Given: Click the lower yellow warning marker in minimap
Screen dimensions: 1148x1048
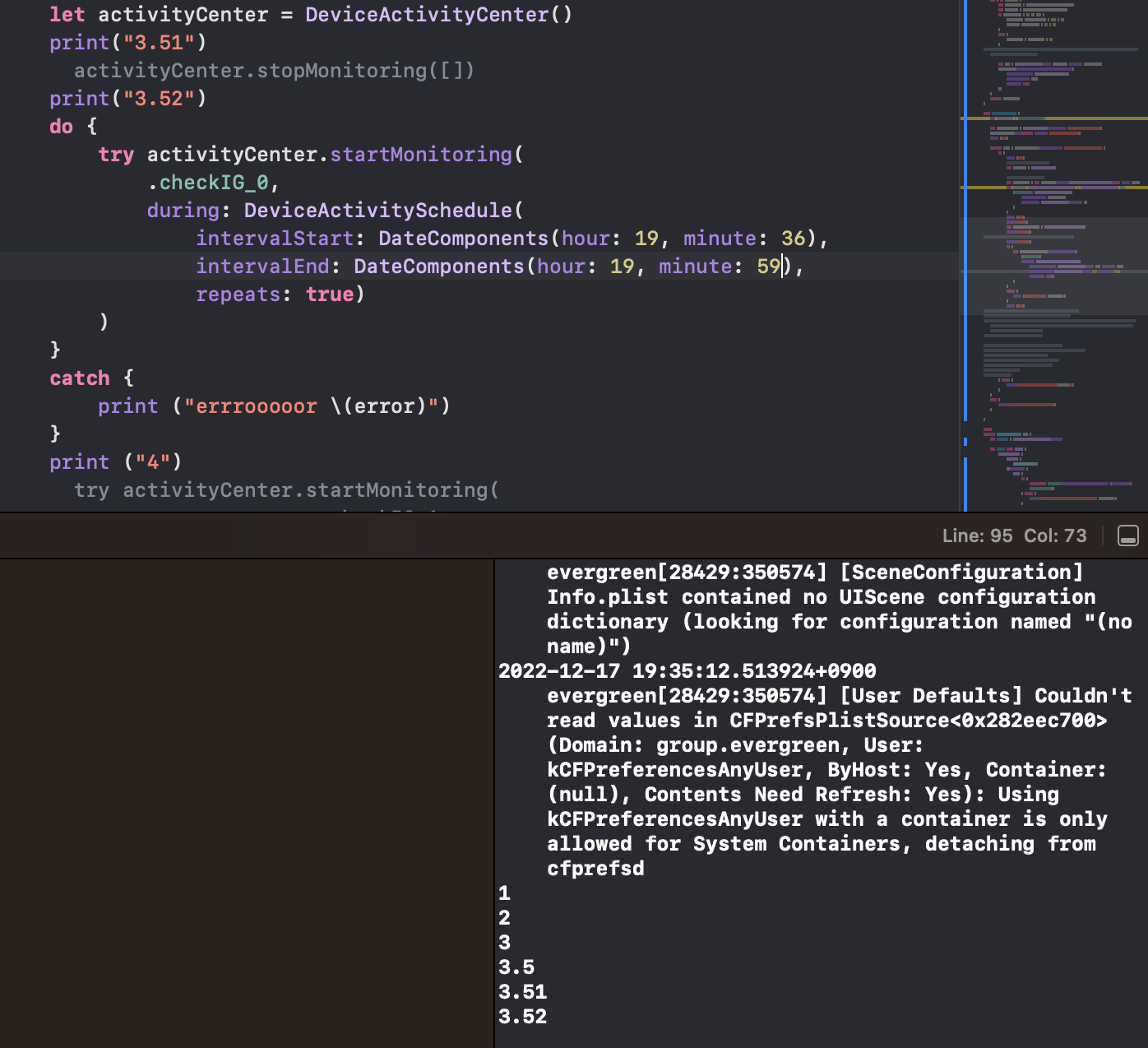Looking at the screenshot, I should (1054, 188).
